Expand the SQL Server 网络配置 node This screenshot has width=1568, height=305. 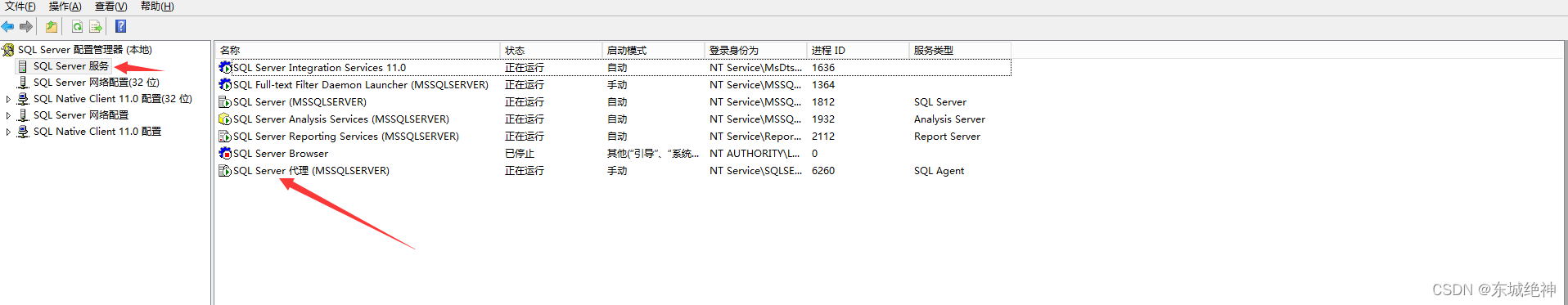(8, 115)
